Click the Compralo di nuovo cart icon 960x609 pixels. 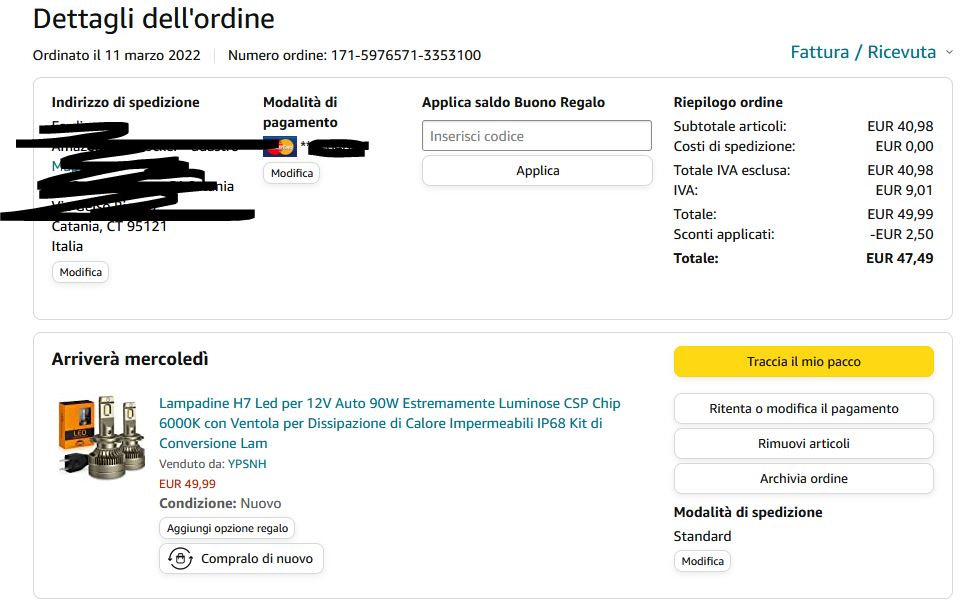(180, 559)
